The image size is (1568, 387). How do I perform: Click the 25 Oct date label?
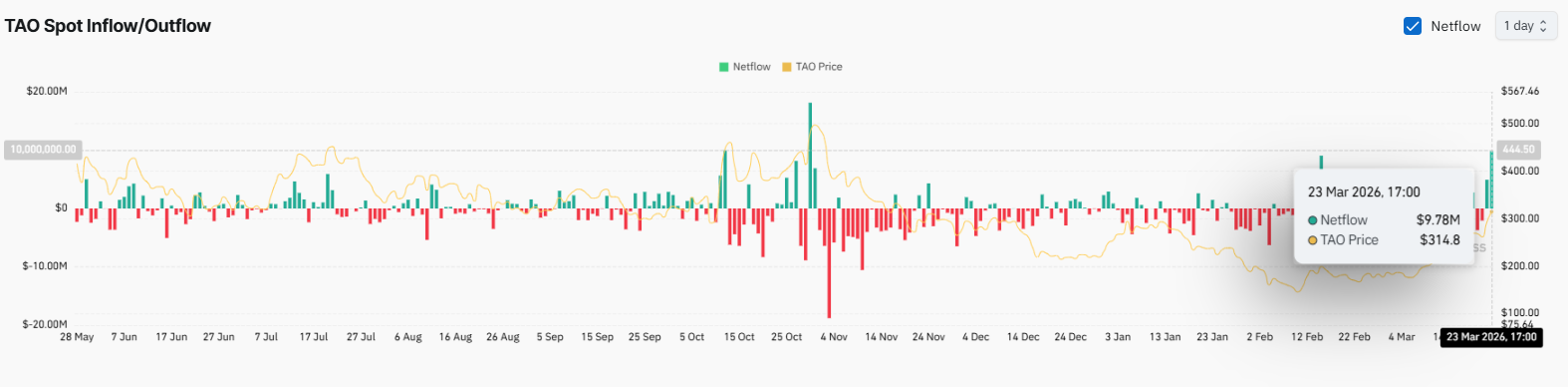787,337
